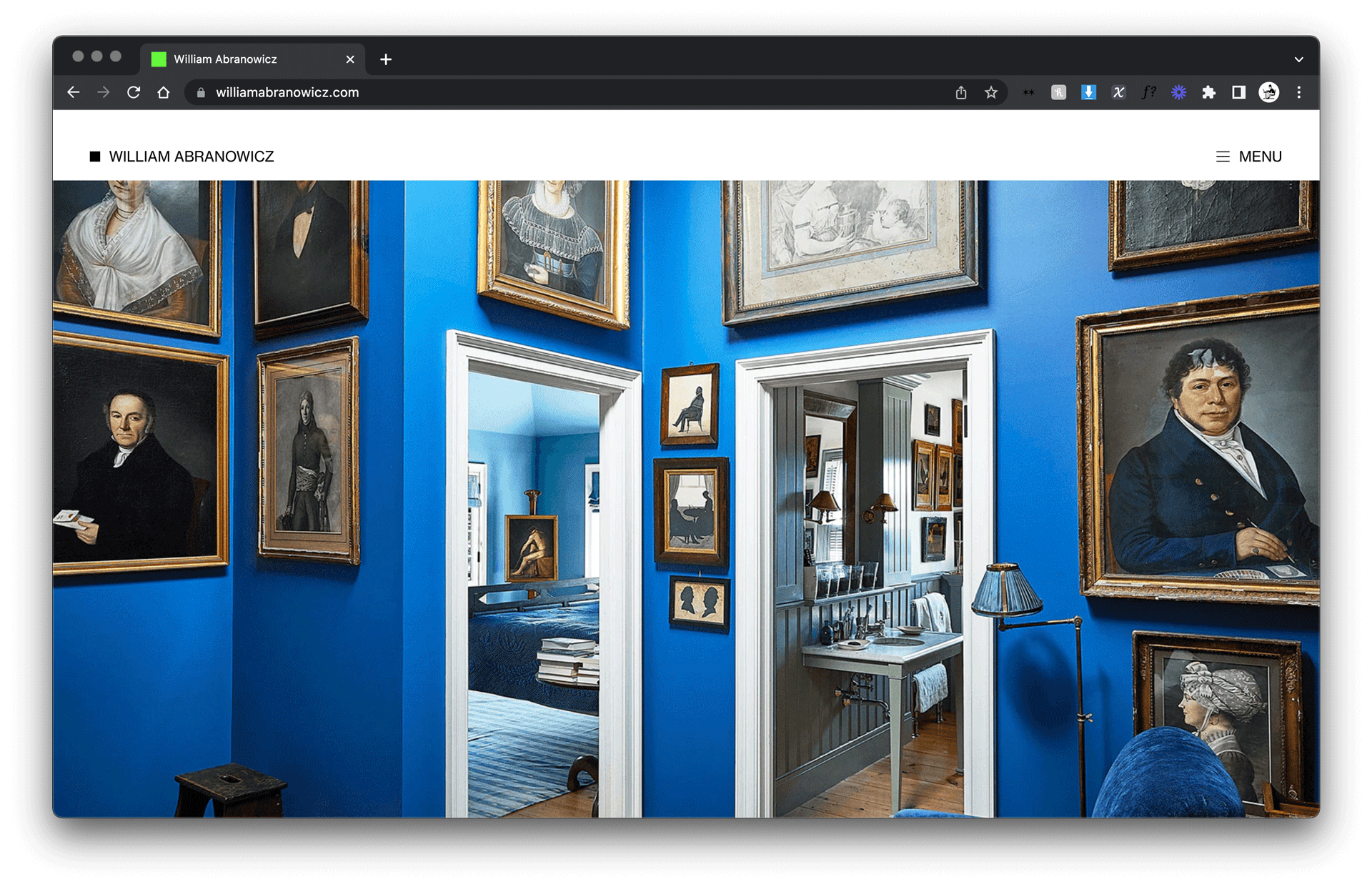Viewport: 1372px width, 887px height.
Task: View site information lock icon
Action: point(201,92)
